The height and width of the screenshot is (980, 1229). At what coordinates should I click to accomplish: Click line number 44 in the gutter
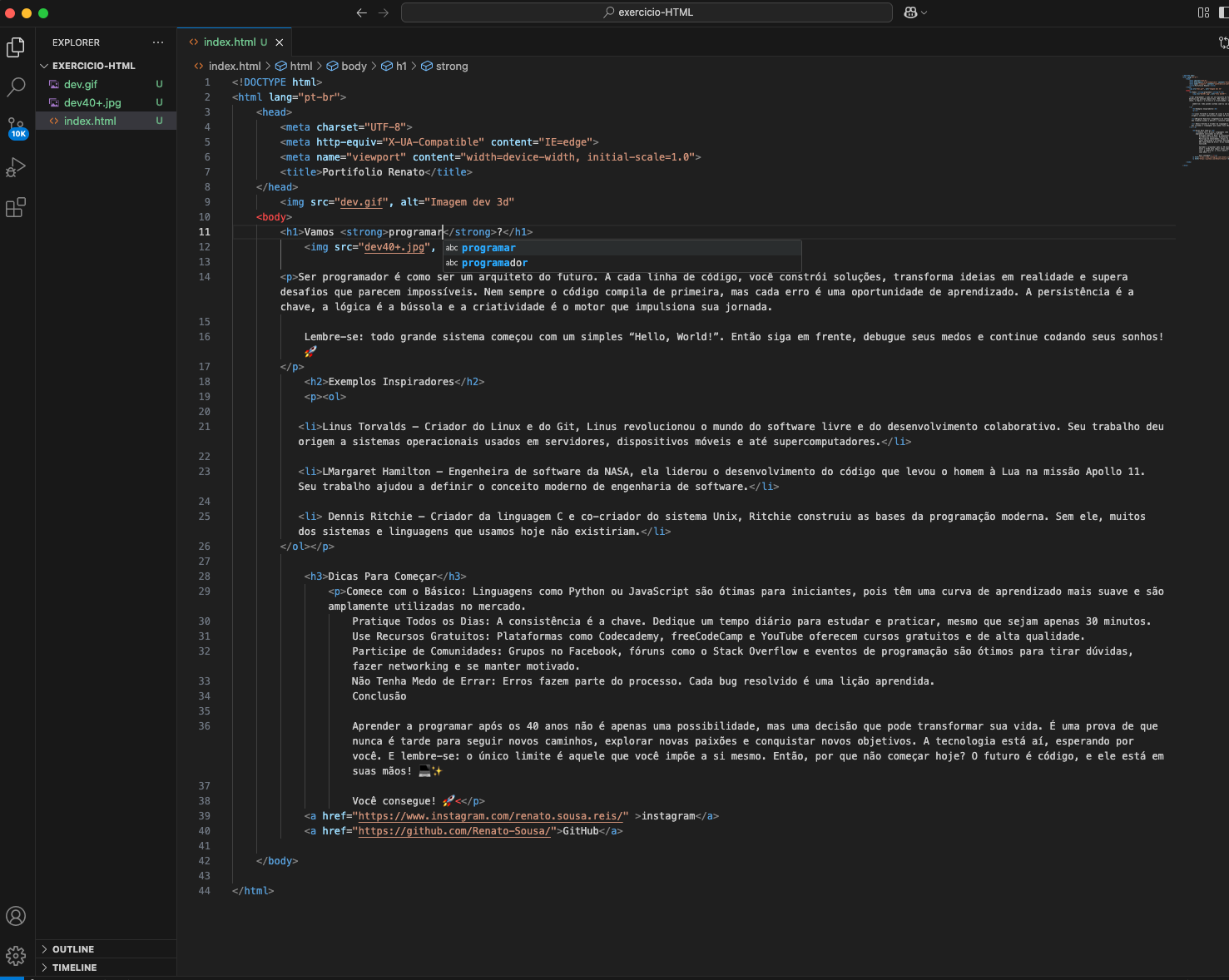[205, 891]
